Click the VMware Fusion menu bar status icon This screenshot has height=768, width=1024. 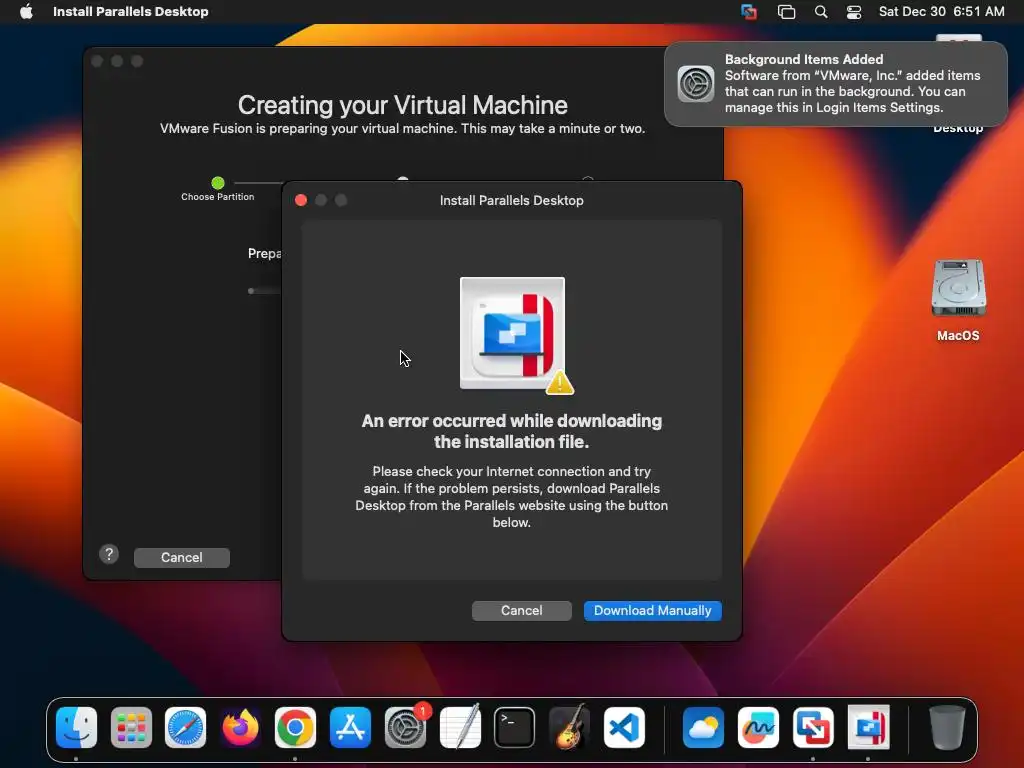coord(748,12)
